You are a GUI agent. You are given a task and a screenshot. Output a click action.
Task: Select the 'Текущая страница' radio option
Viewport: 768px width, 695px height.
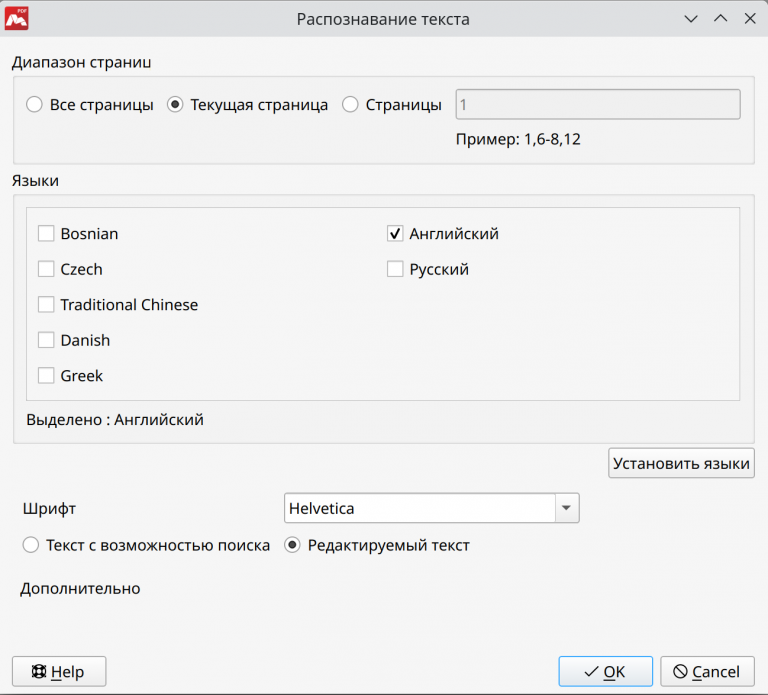(176, 105)
